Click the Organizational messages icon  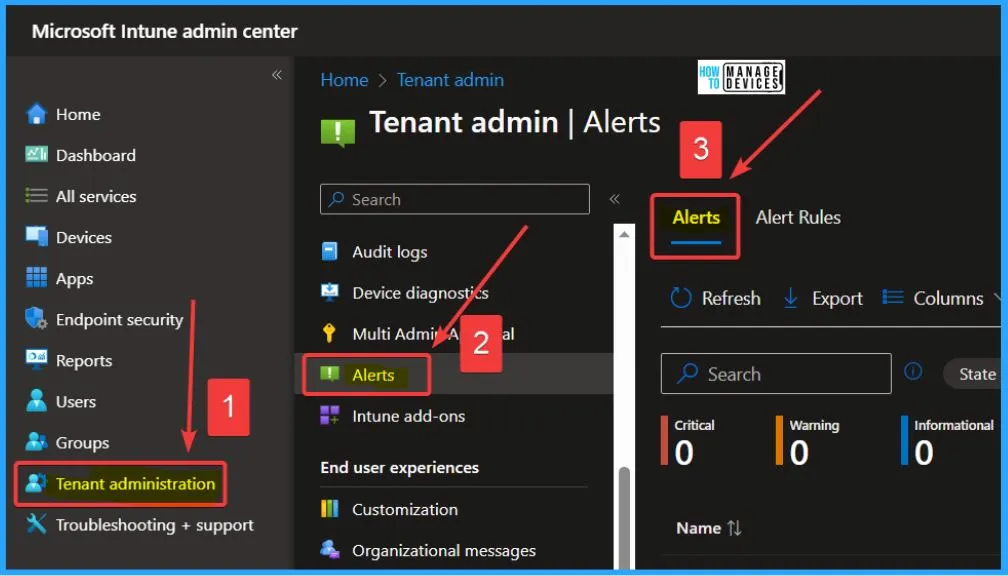[x=330, y=550]
